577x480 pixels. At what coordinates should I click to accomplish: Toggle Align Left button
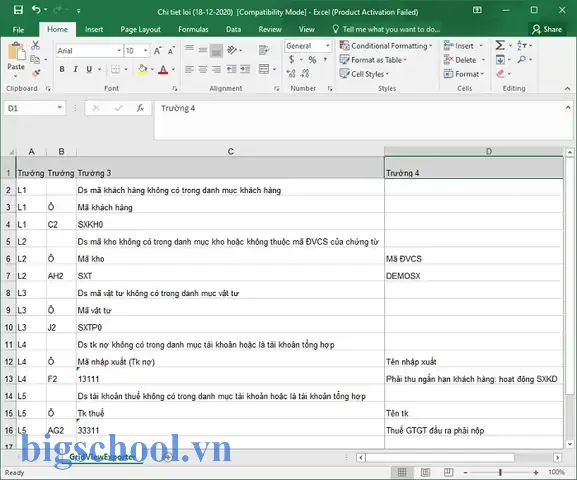point(189,69)
